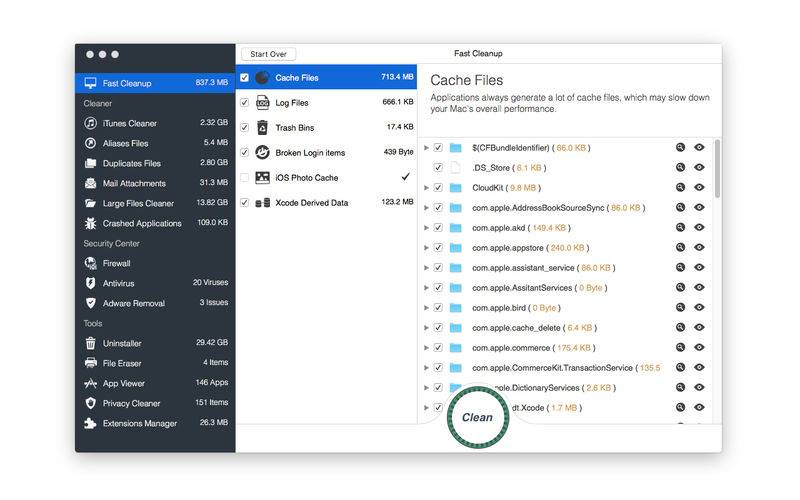Click the Start Over button
This screenshot has height=500, width=800.
click(268, 54)
